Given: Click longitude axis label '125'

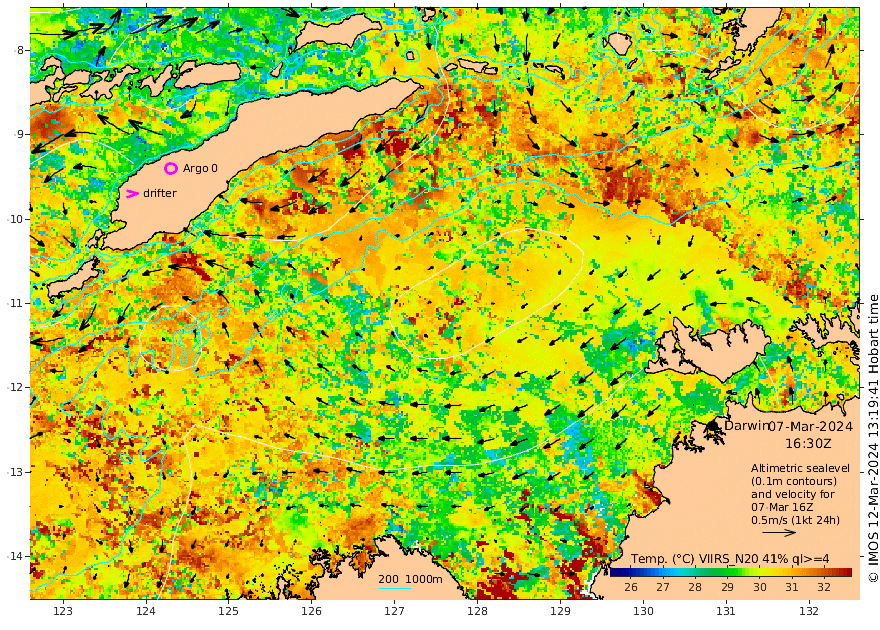Looking at the screenshot, I should (x=228, y=611).
